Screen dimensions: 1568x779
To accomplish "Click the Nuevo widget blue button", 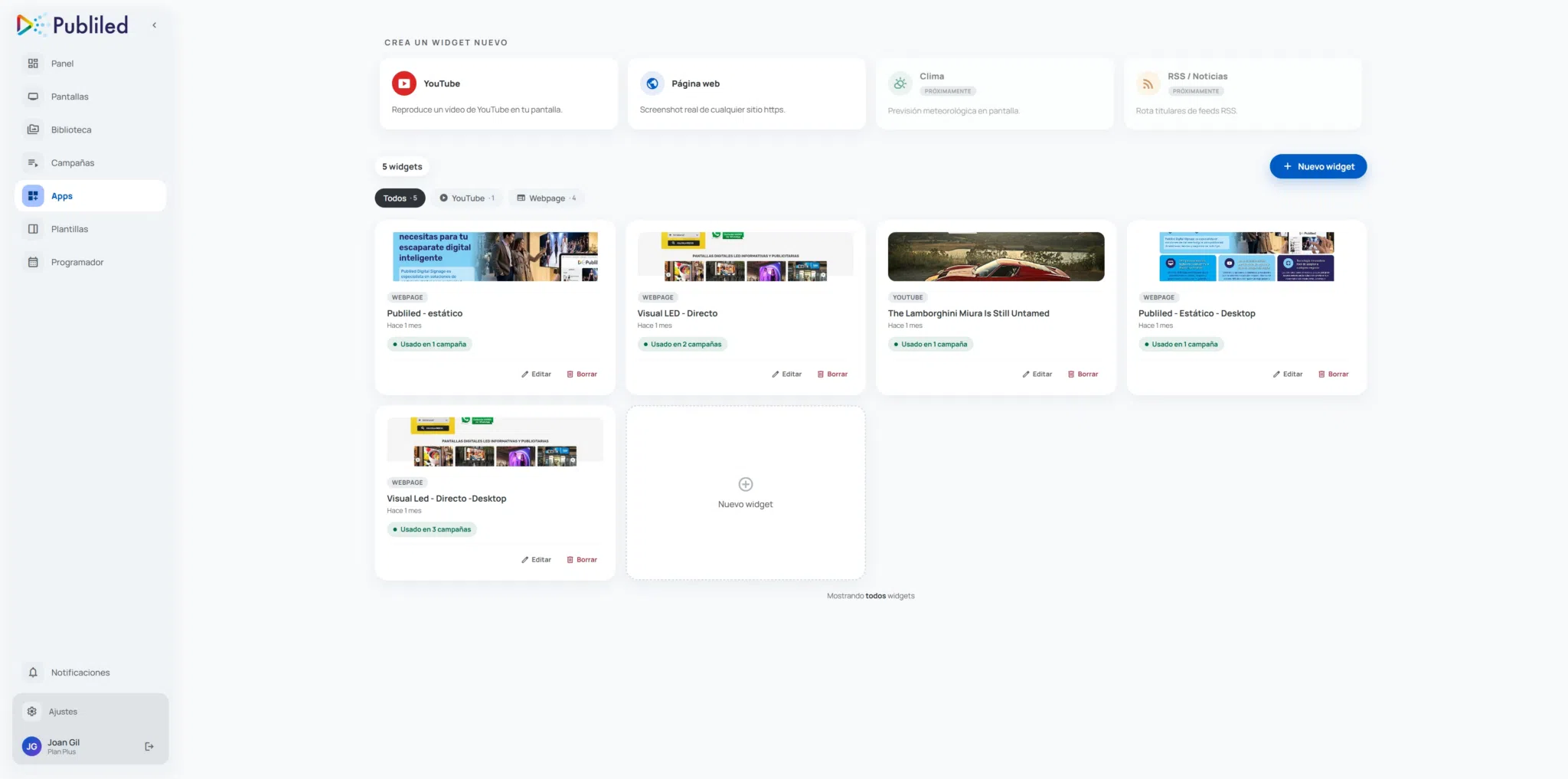I will click(1318, 166).
